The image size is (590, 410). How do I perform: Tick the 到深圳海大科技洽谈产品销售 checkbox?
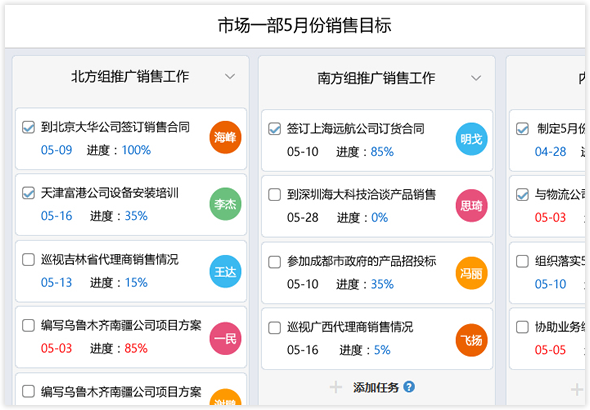point(275,194)
